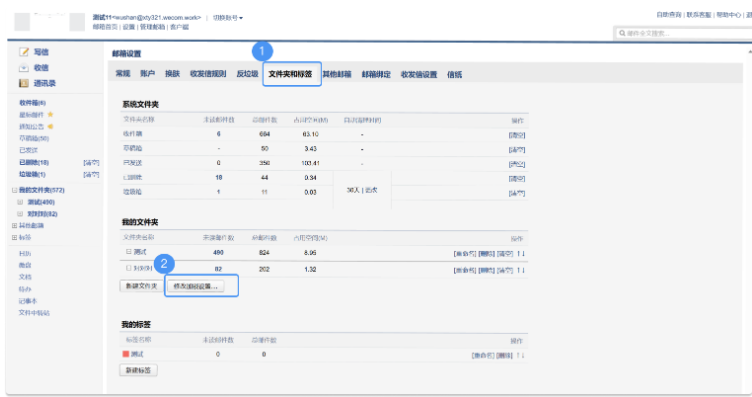Screen dimensions: 752x397
Task: Expand the 标签 node in the sidebar
Action: point(14,237)
